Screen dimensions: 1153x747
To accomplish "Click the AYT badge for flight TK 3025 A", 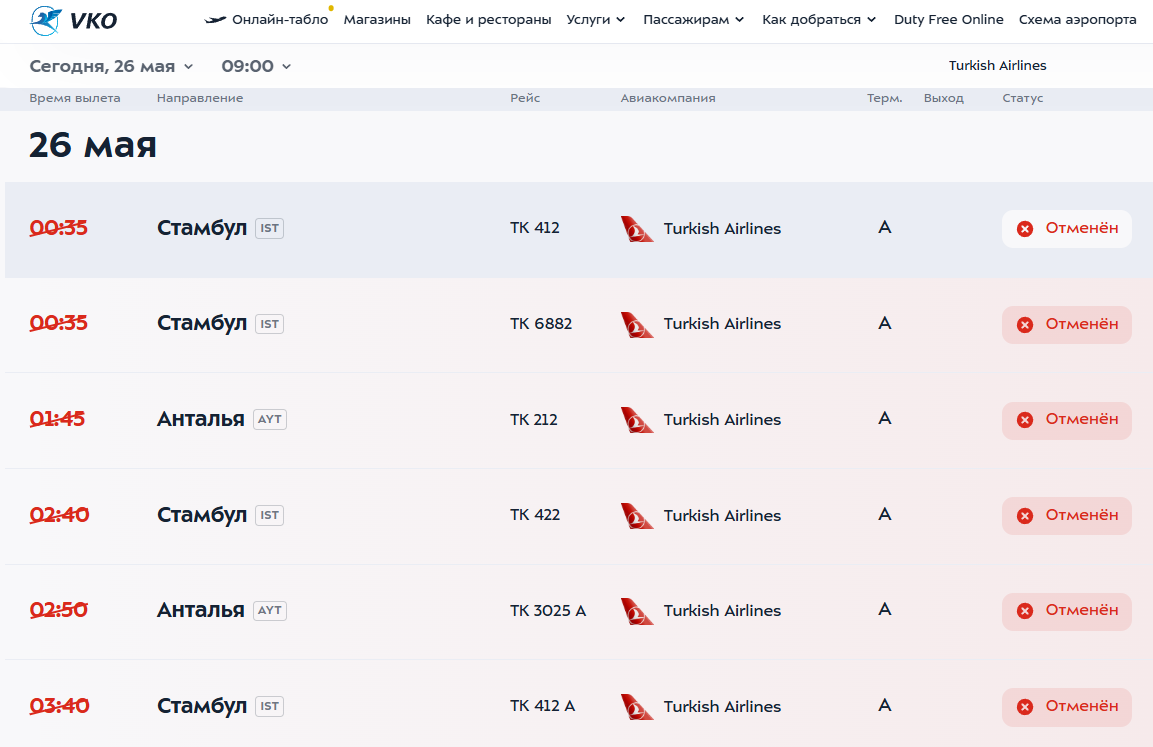I will [270, 610].
